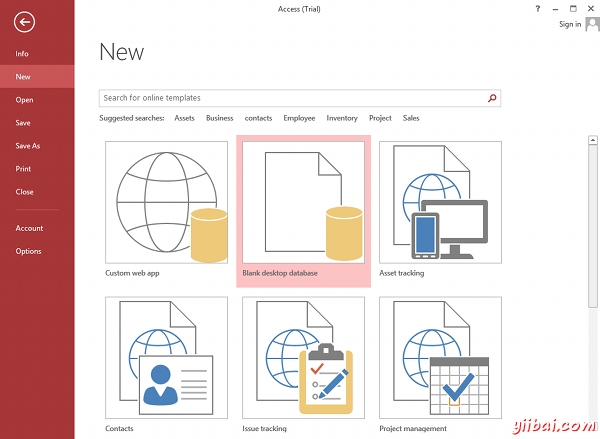Search suggested term Employee
This screenshot has height=439, width=600.
tap(299, 118)
